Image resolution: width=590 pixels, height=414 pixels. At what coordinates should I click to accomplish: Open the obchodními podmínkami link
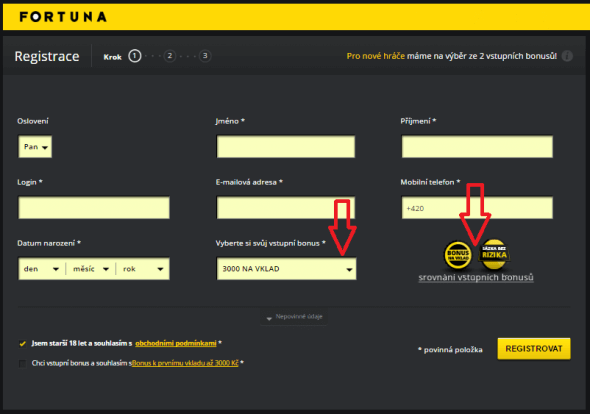point(176,343)
